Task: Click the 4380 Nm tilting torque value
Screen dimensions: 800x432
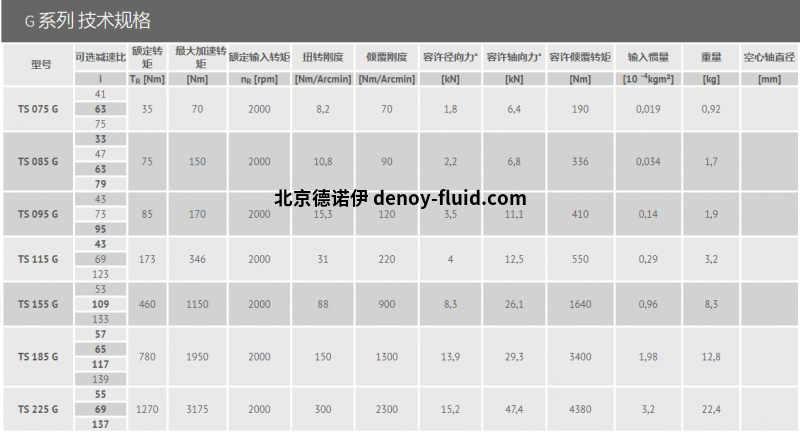Action: pos(579,409)
